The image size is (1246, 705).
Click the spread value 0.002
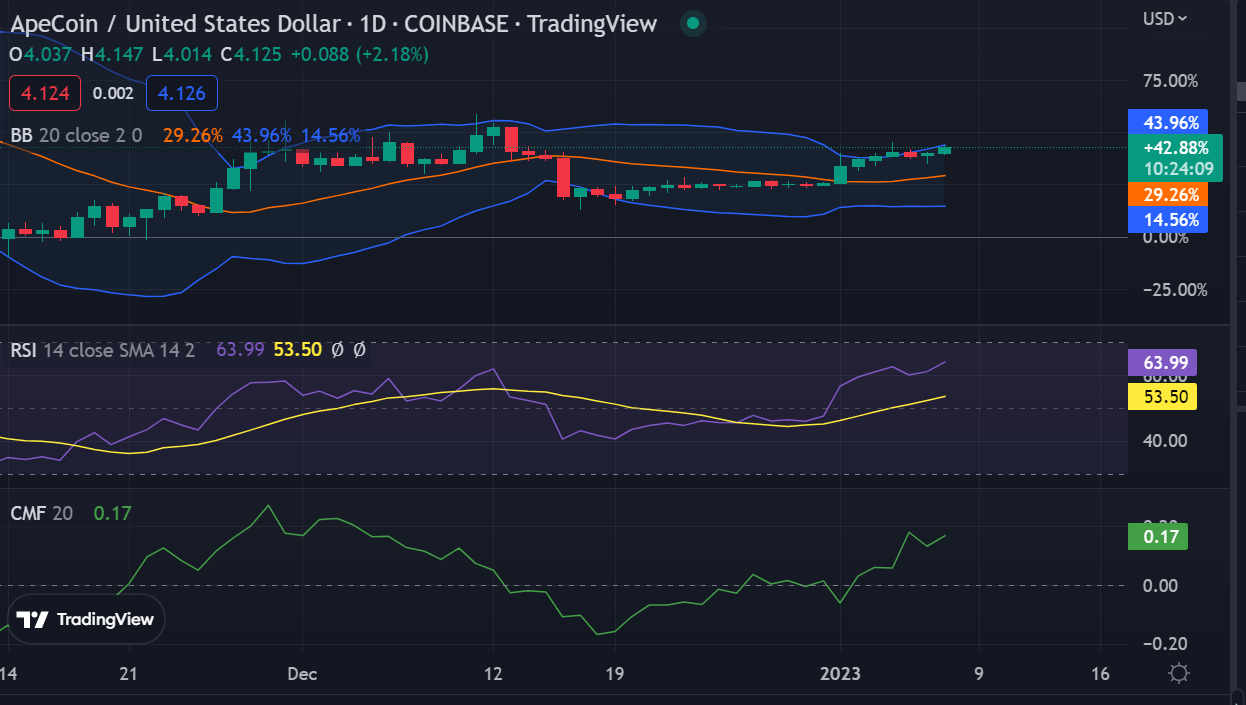point(113,94)
